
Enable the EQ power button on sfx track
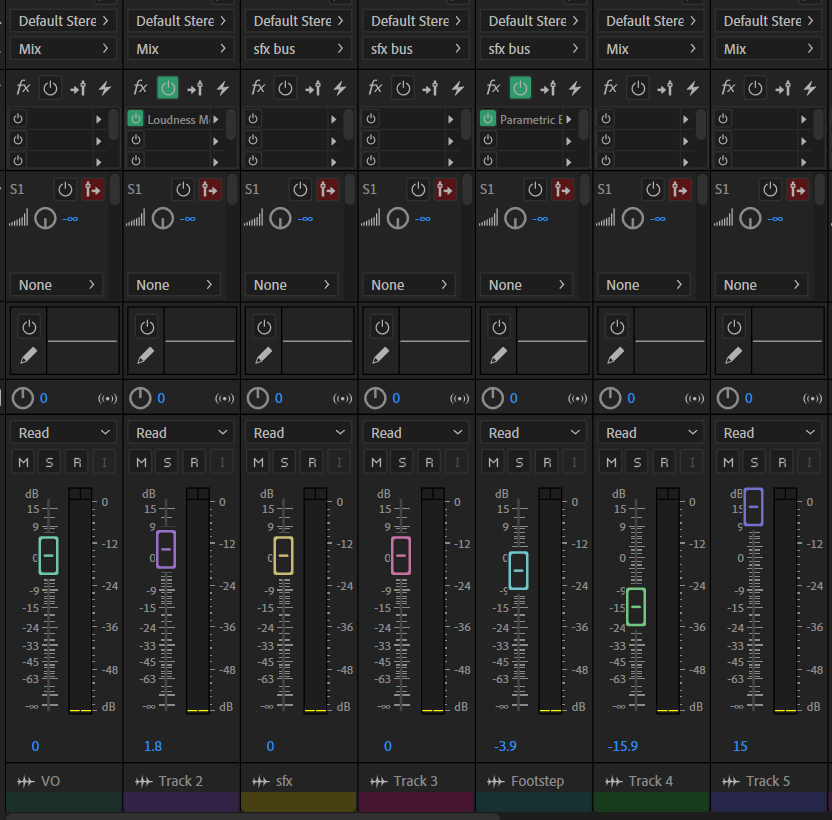click(x=264, y=327)
